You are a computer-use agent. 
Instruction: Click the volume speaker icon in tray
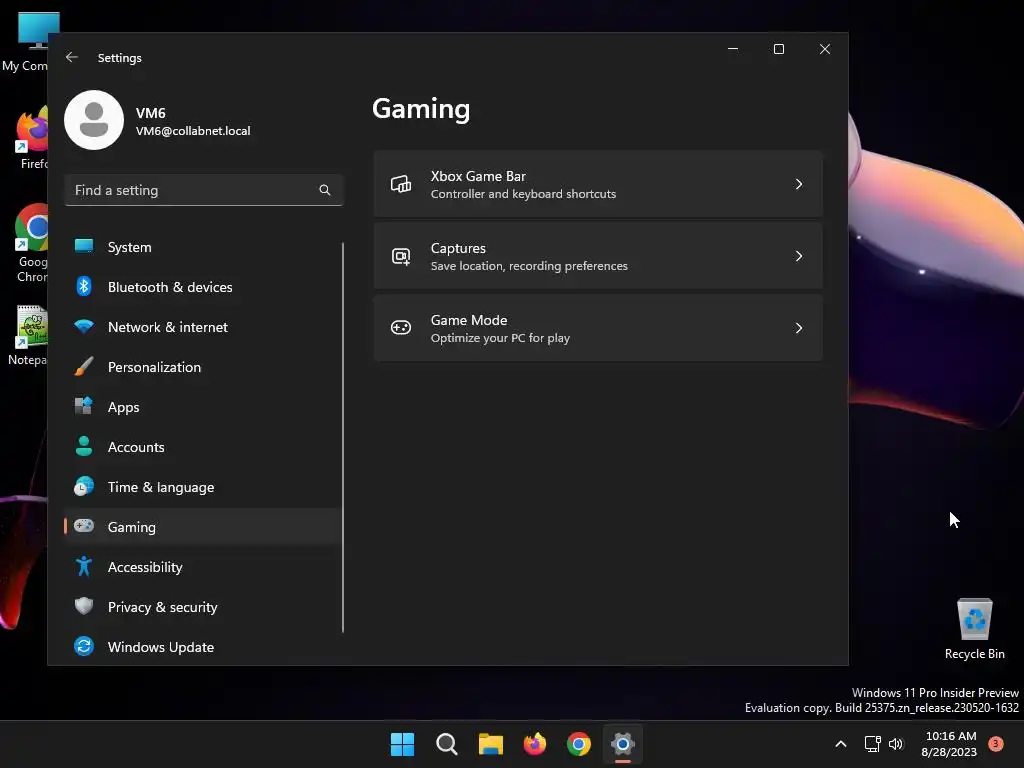click(896, 744)
